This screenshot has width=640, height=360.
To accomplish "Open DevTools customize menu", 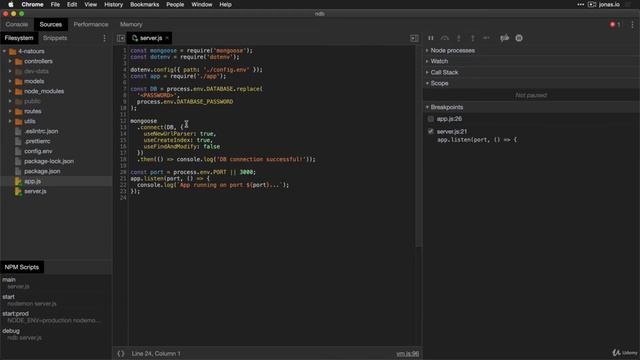I will (x=633, y=24).
